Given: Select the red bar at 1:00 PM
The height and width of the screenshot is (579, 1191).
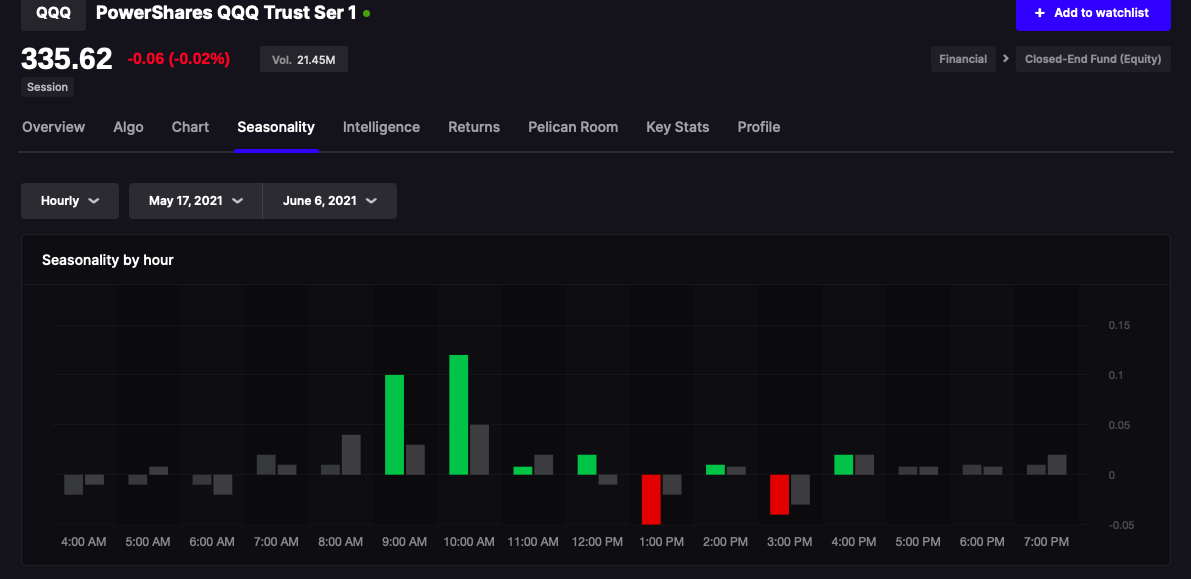Looking at the screenshot, I should click(651, 499).
